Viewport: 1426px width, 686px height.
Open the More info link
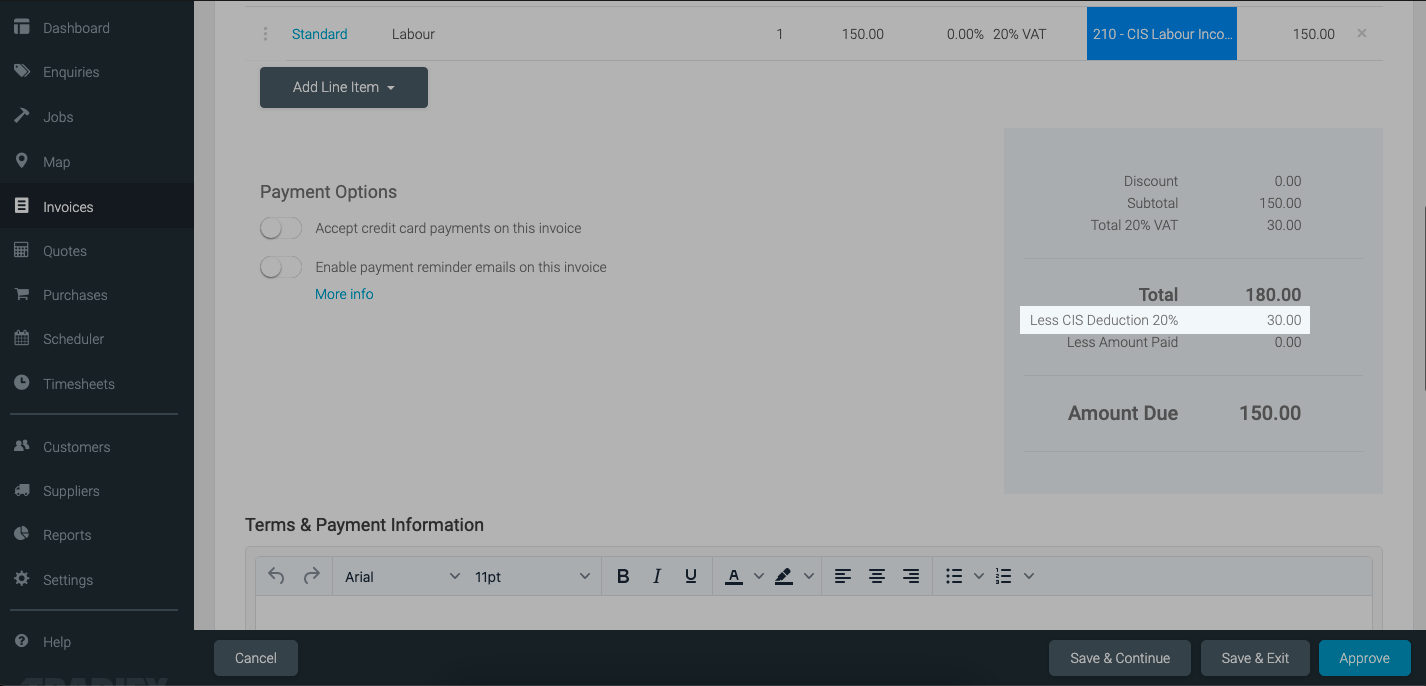pos(344,294)
